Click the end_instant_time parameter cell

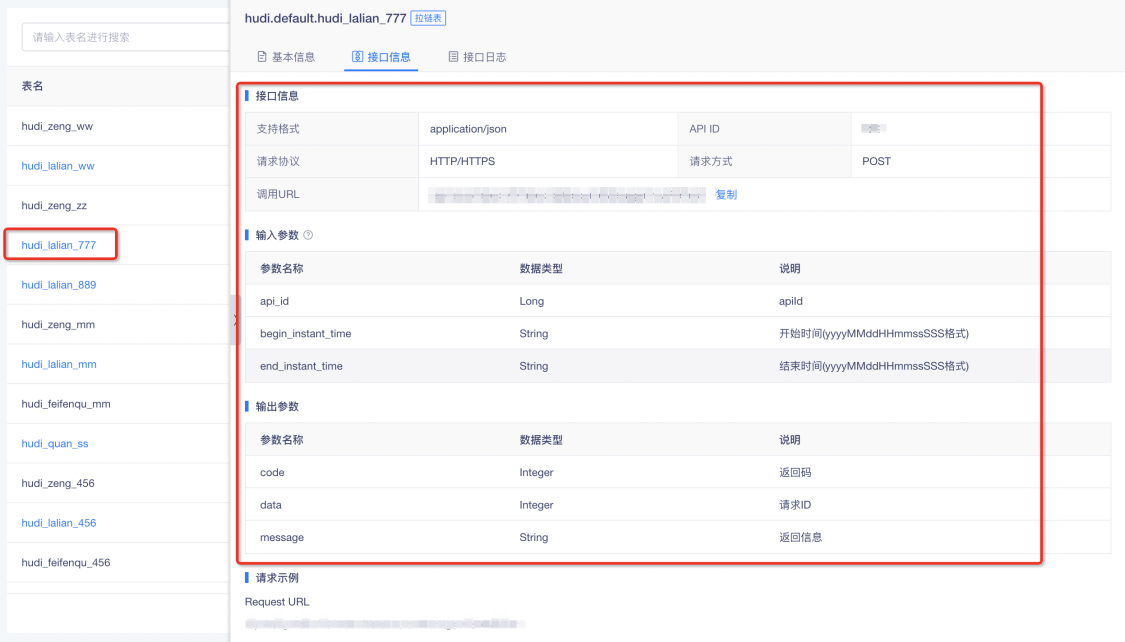(x=301, y=366)
